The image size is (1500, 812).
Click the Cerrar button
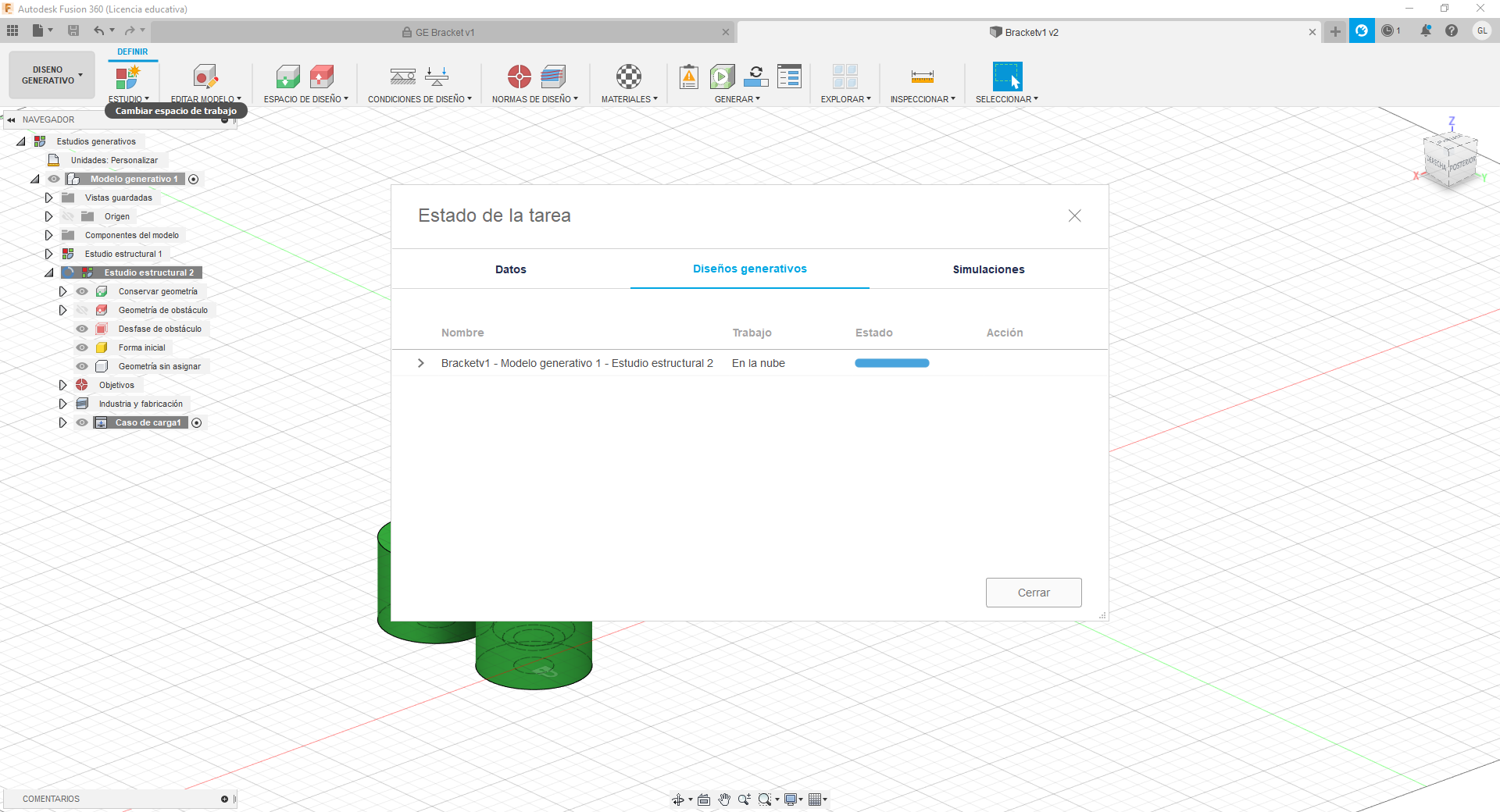1034,593
